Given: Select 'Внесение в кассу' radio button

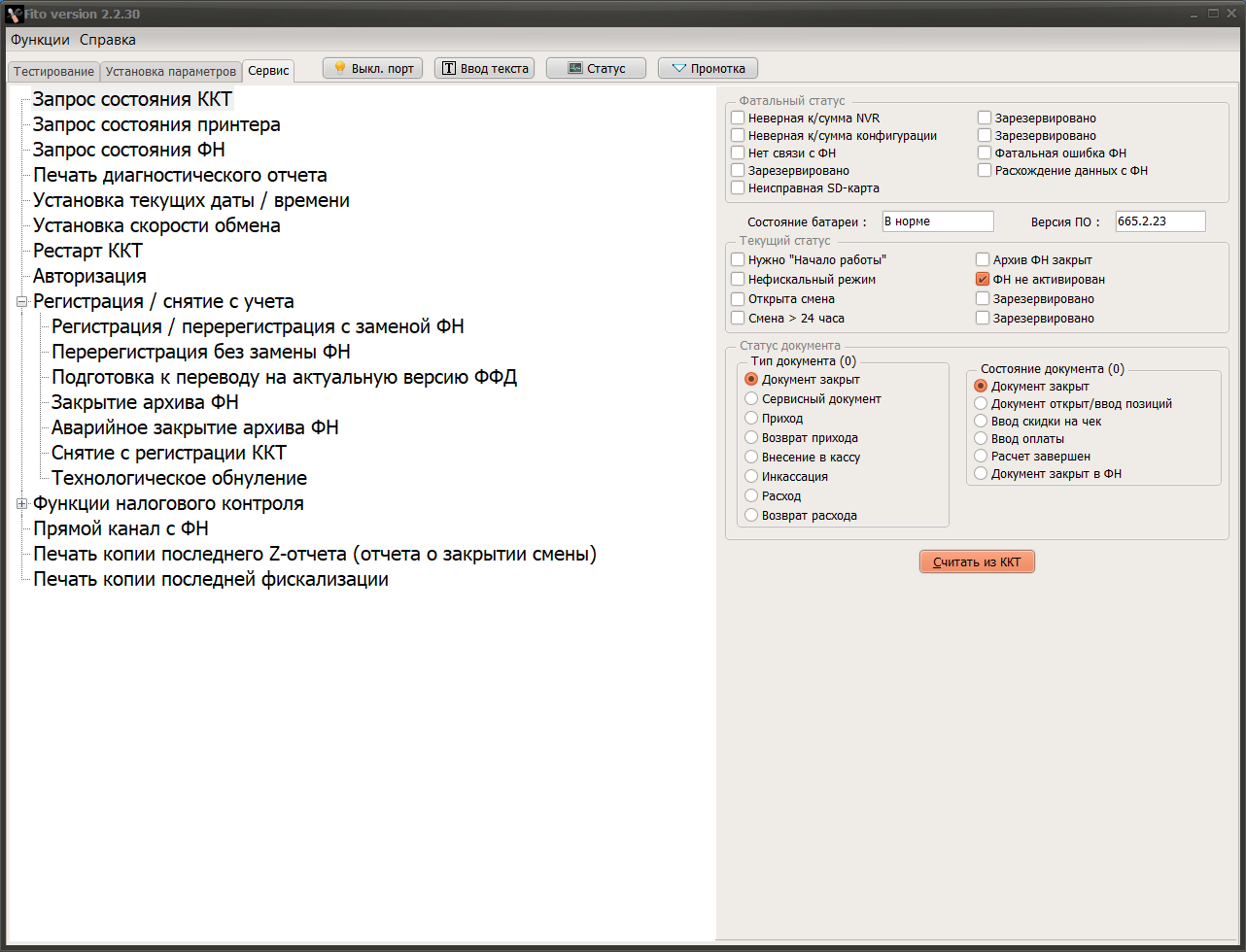Looking at the screenshot, I should [751, 458].
